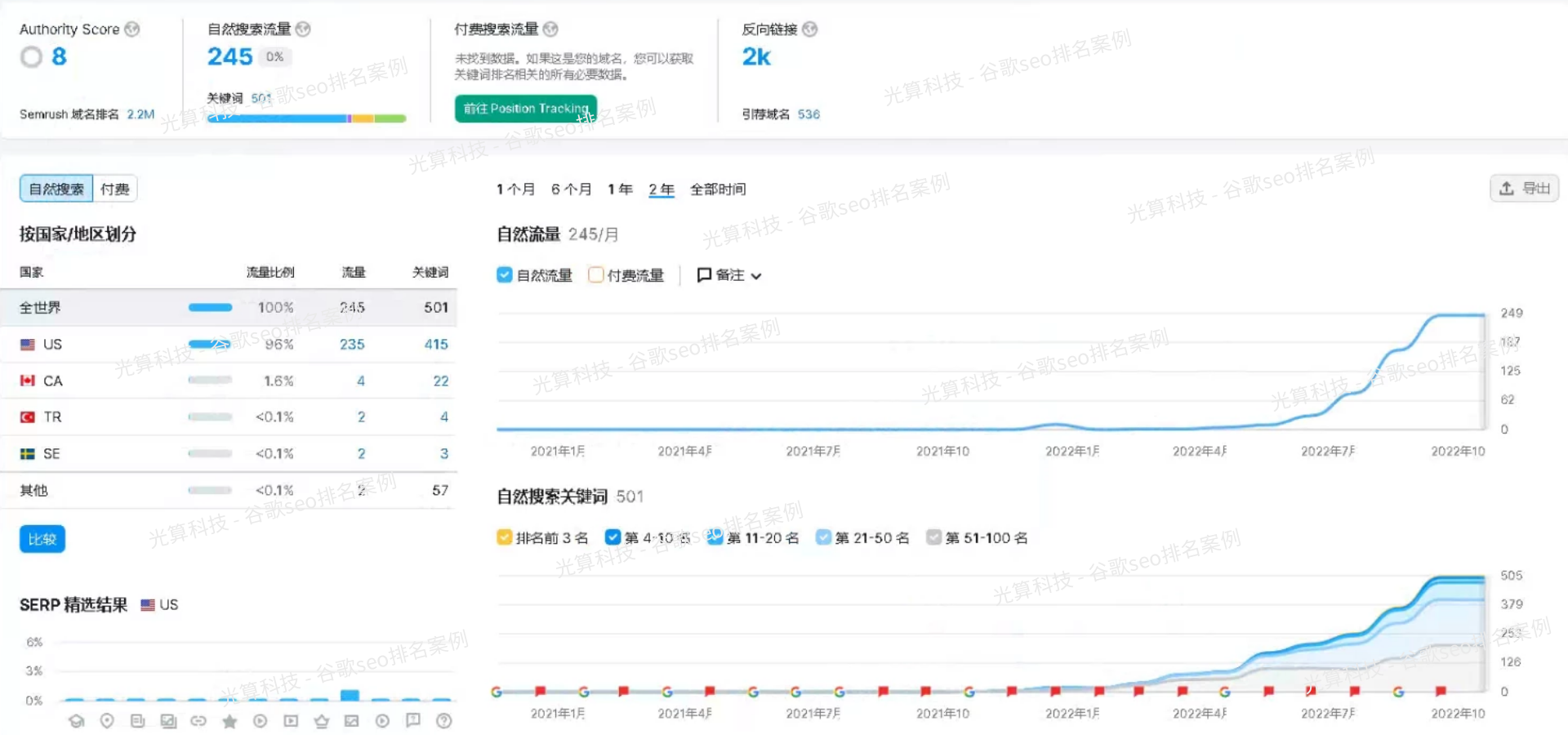Open the Authority Score help tooltip icon
The image size is (1568, 735).
tap(132, 29)
